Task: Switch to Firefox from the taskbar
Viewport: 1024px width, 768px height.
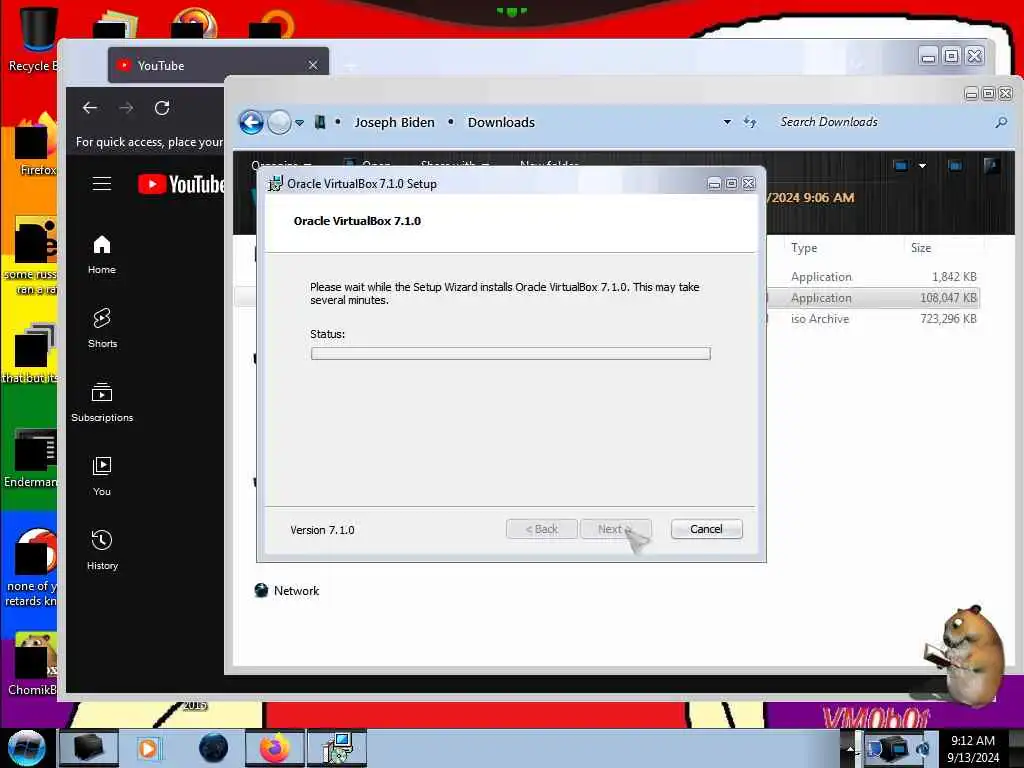Action: click(274, 748)
